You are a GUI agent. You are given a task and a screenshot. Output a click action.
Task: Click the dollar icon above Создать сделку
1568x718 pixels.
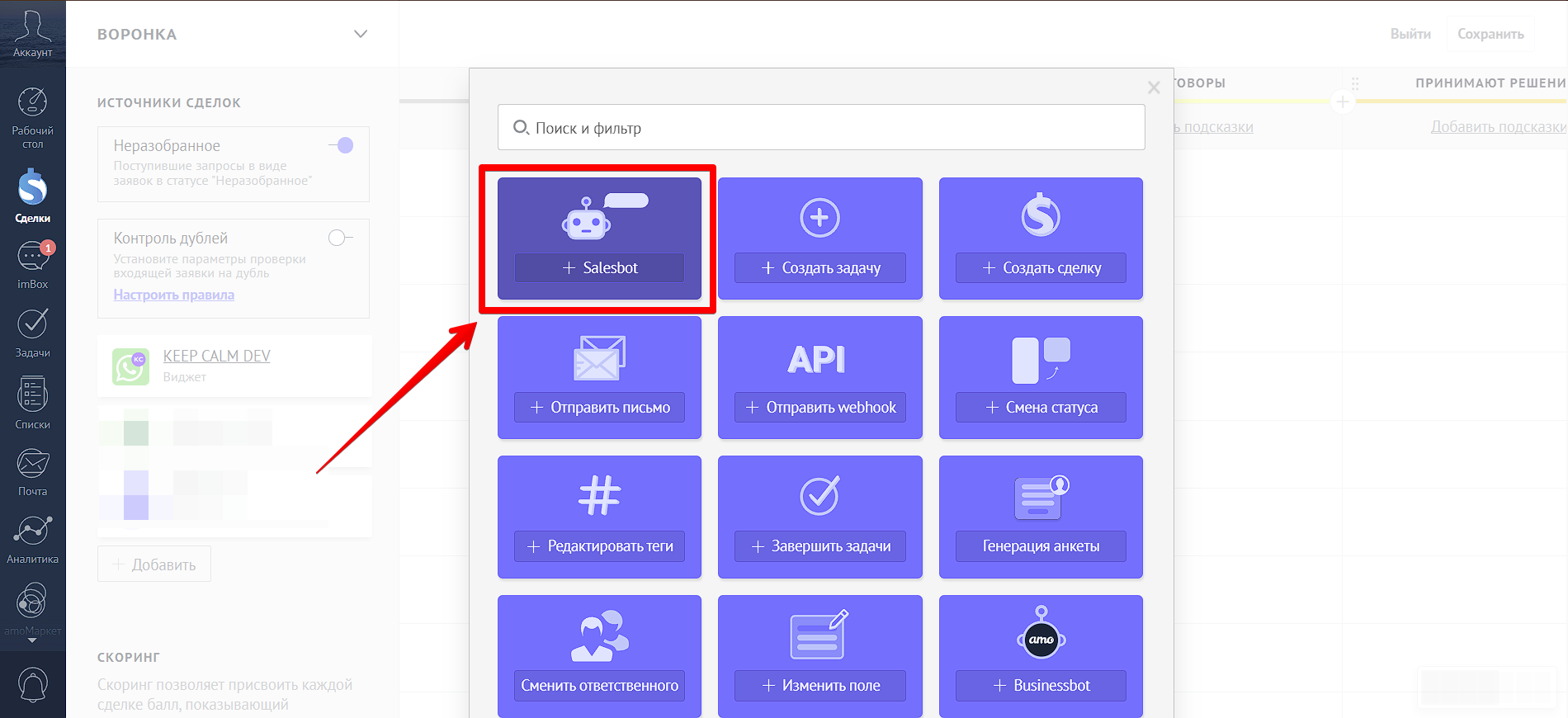point(1041,215)
